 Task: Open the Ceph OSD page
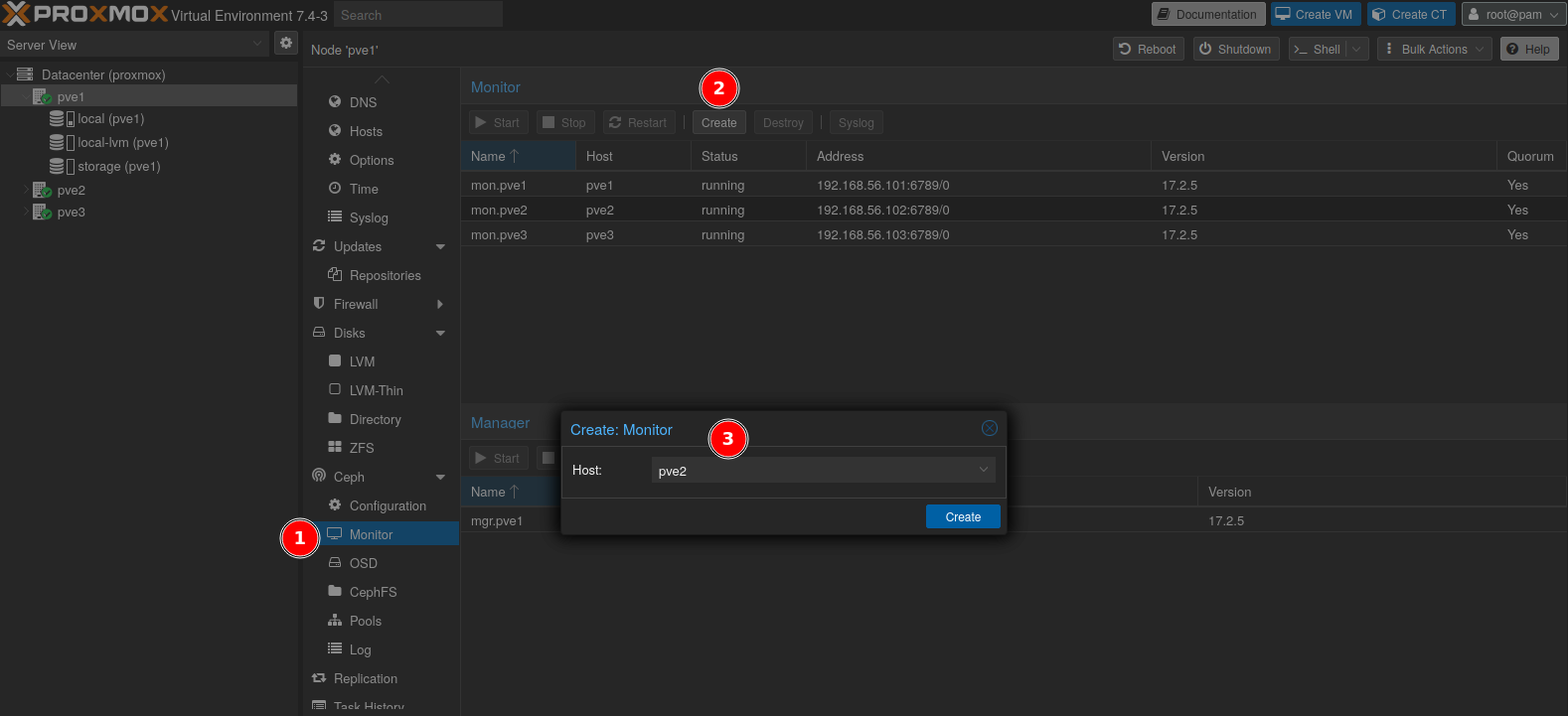[x=363, y=563]
